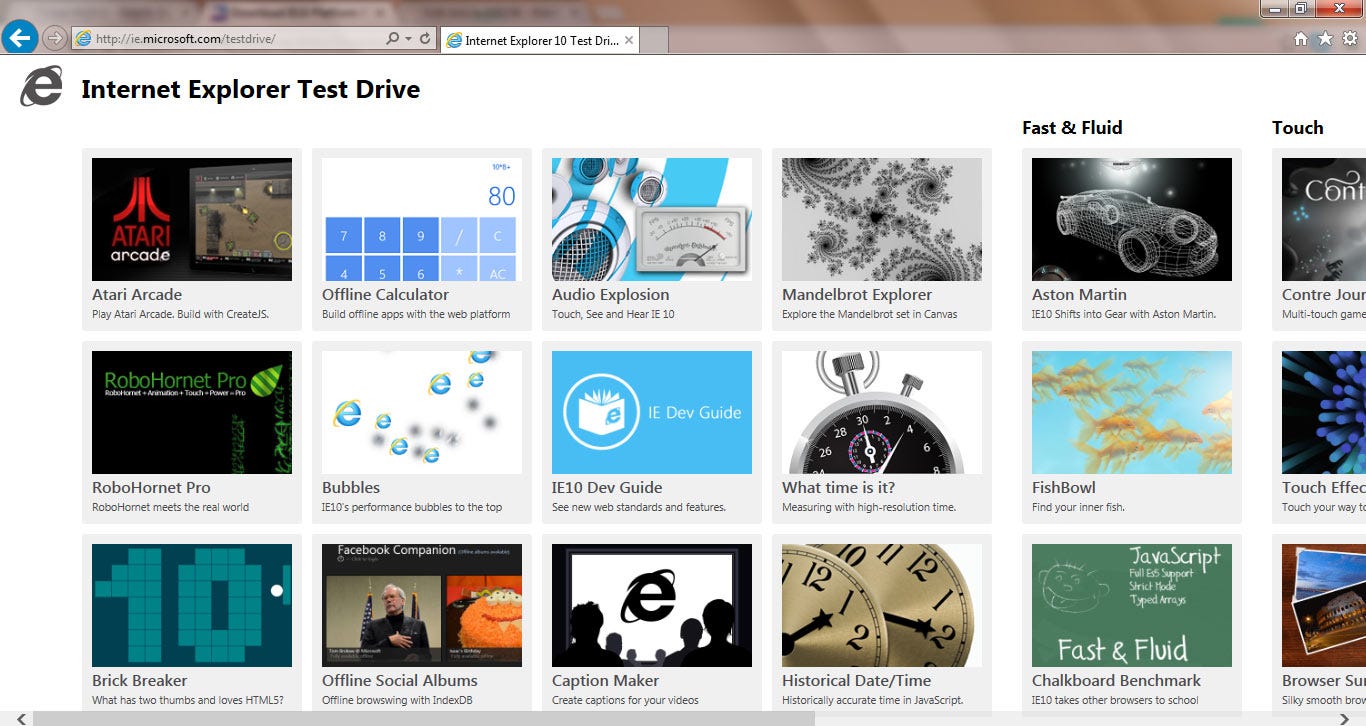Click the new tab button
This screenshot has width=1366, height=726.
click(654, 40)
